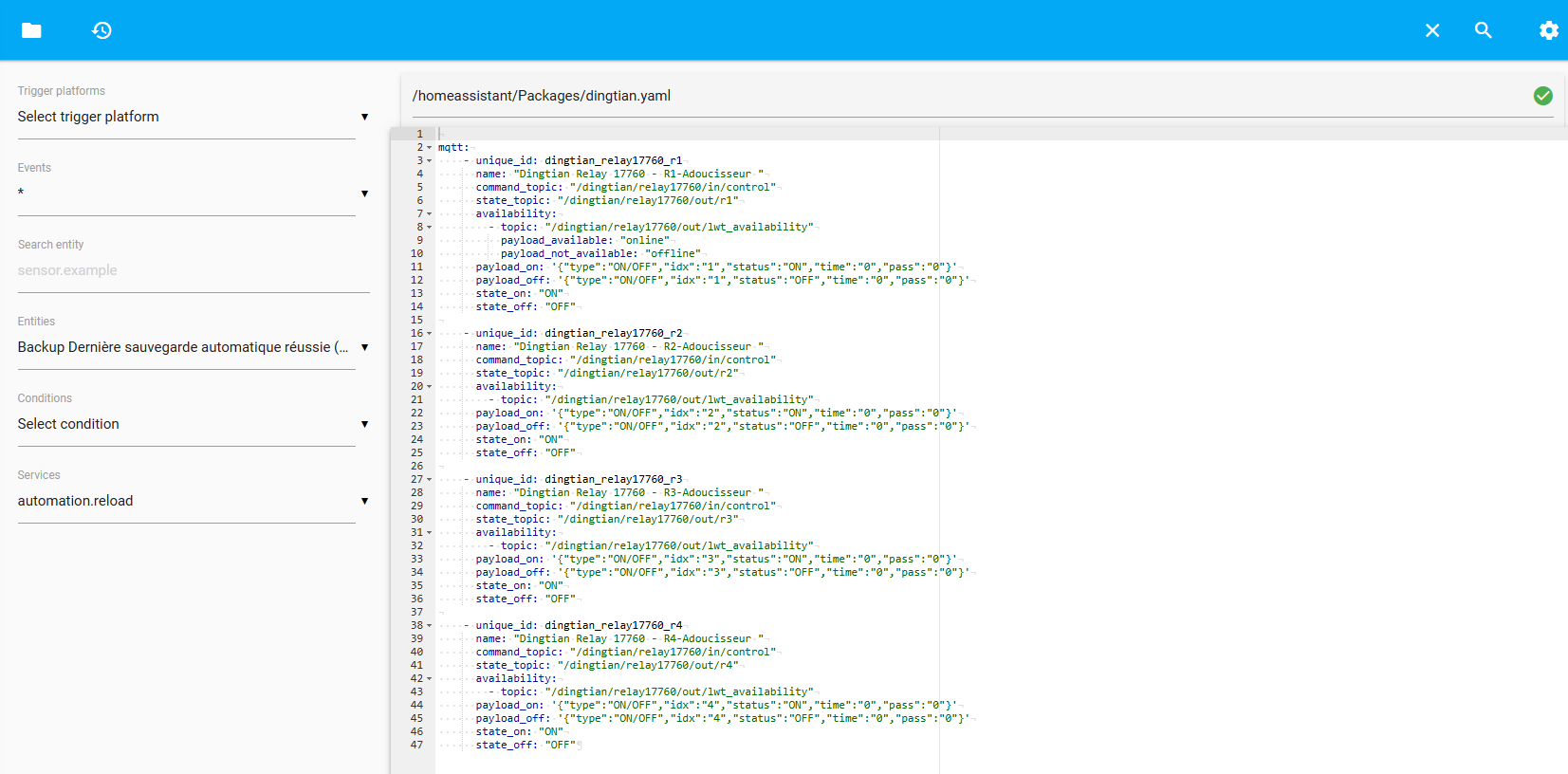
Task: Click line number 26 in the gutter
Action: 416,467
